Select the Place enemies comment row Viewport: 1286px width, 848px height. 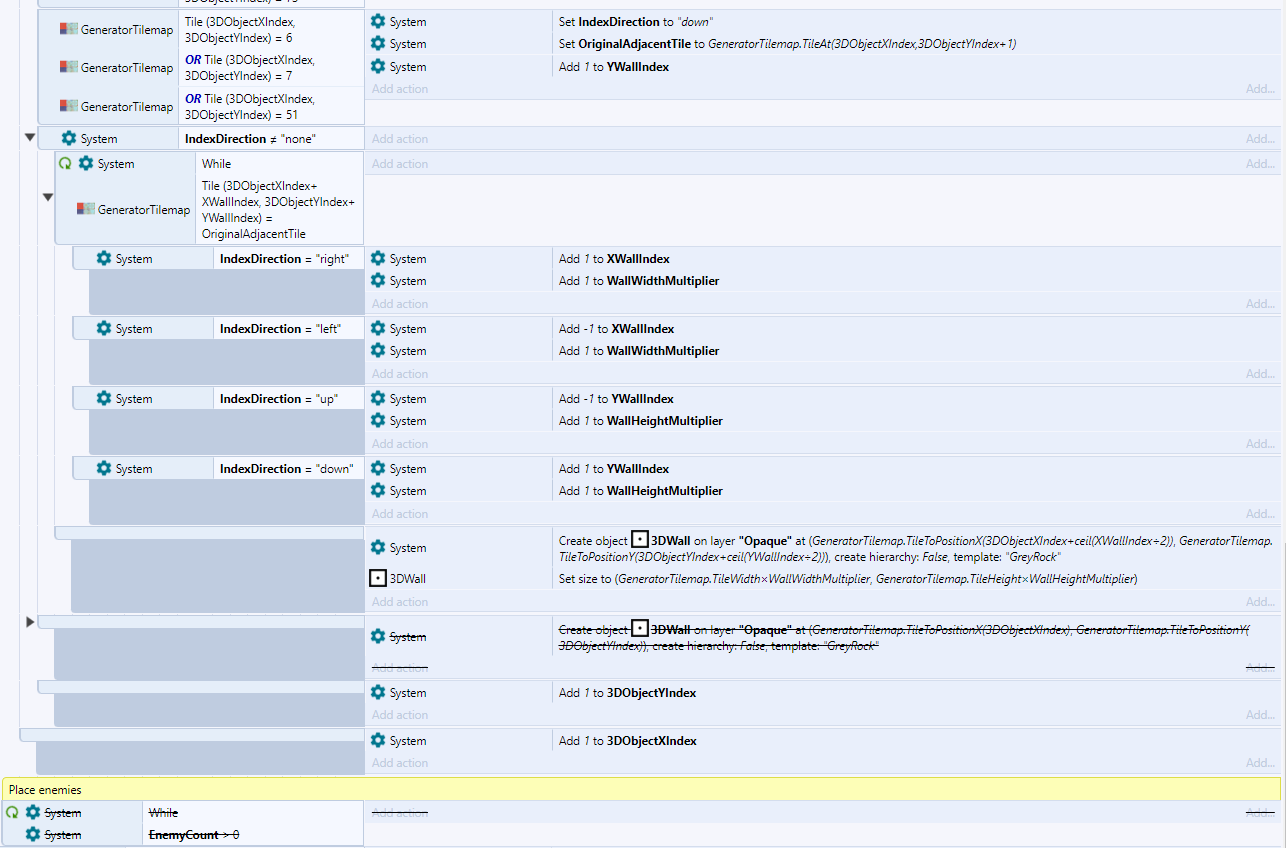pos(641,789)
